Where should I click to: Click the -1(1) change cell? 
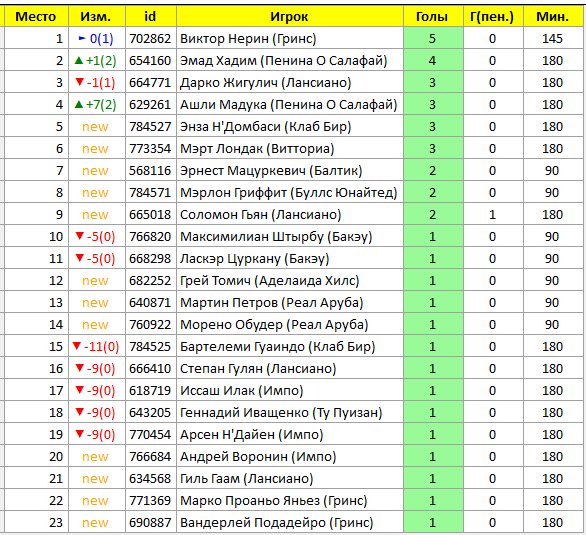(97, 82)
